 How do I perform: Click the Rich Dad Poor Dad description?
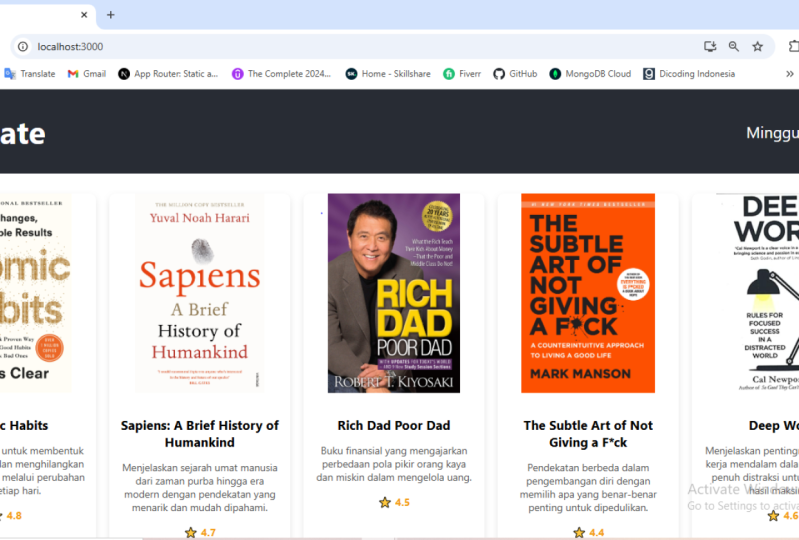point(394,464)
